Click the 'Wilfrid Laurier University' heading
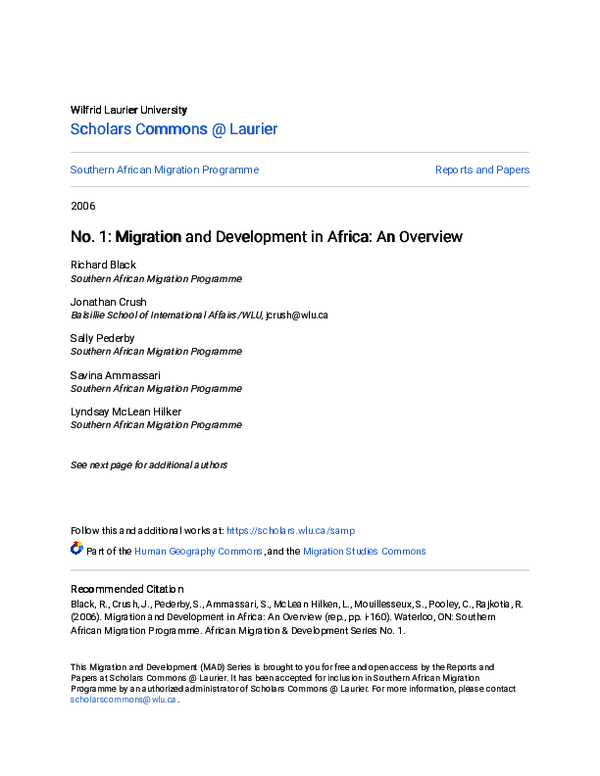600x776 pixels. (129, 110)
